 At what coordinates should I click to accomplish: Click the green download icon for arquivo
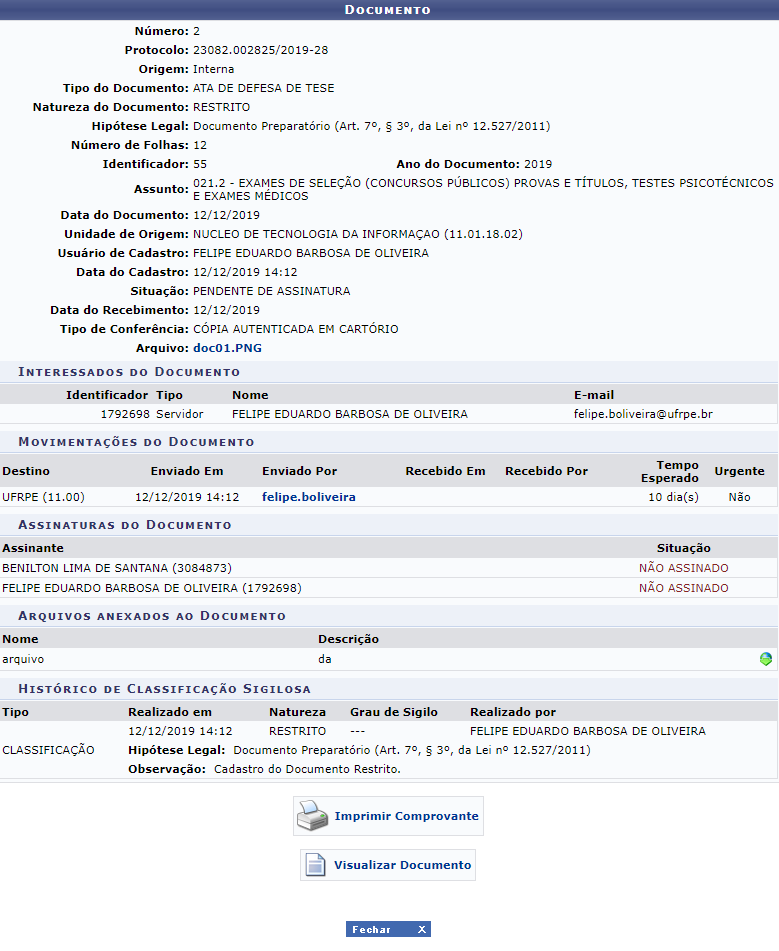766,659
